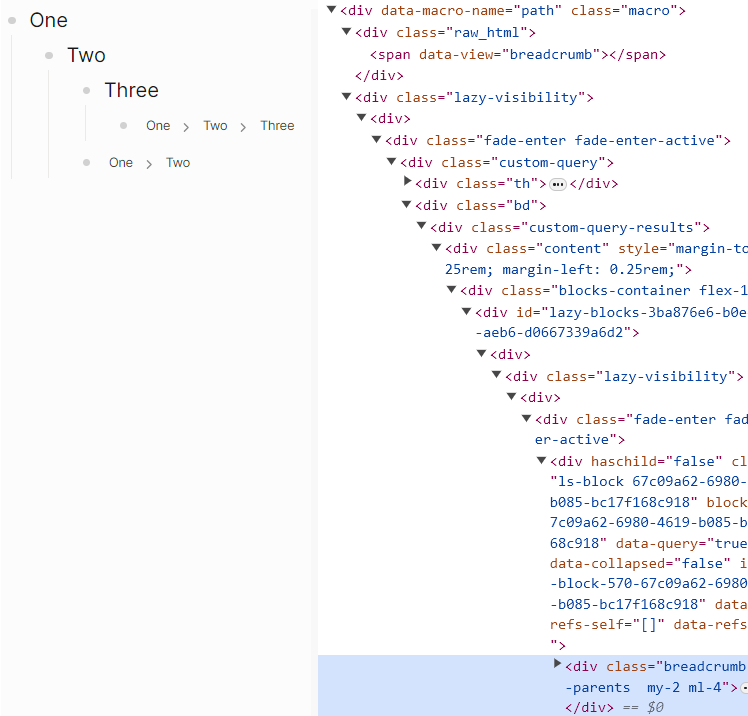Collapse the blocks-container div node

451,290
